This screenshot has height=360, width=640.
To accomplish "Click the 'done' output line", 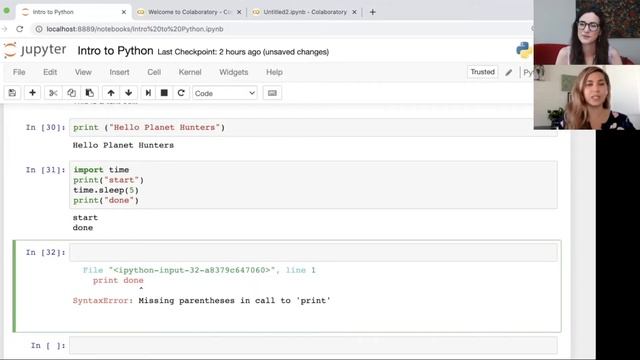I will coord(83,228).
